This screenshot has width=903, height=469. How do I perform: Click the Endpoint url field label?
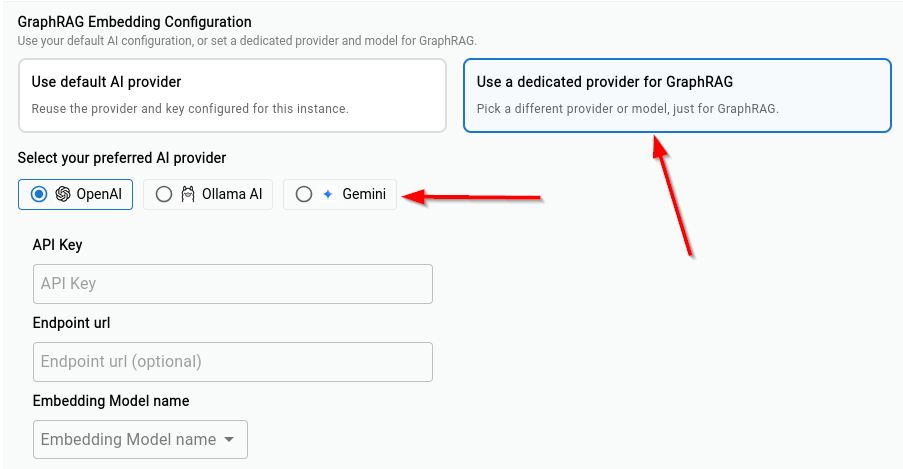(71, 323)
